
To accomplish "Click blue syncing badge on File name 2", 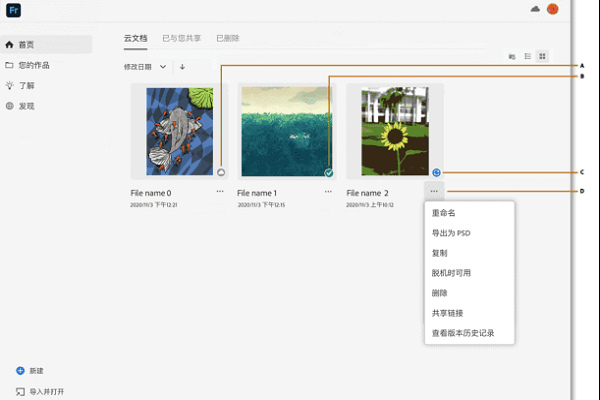I will click(x=436, y=172).
